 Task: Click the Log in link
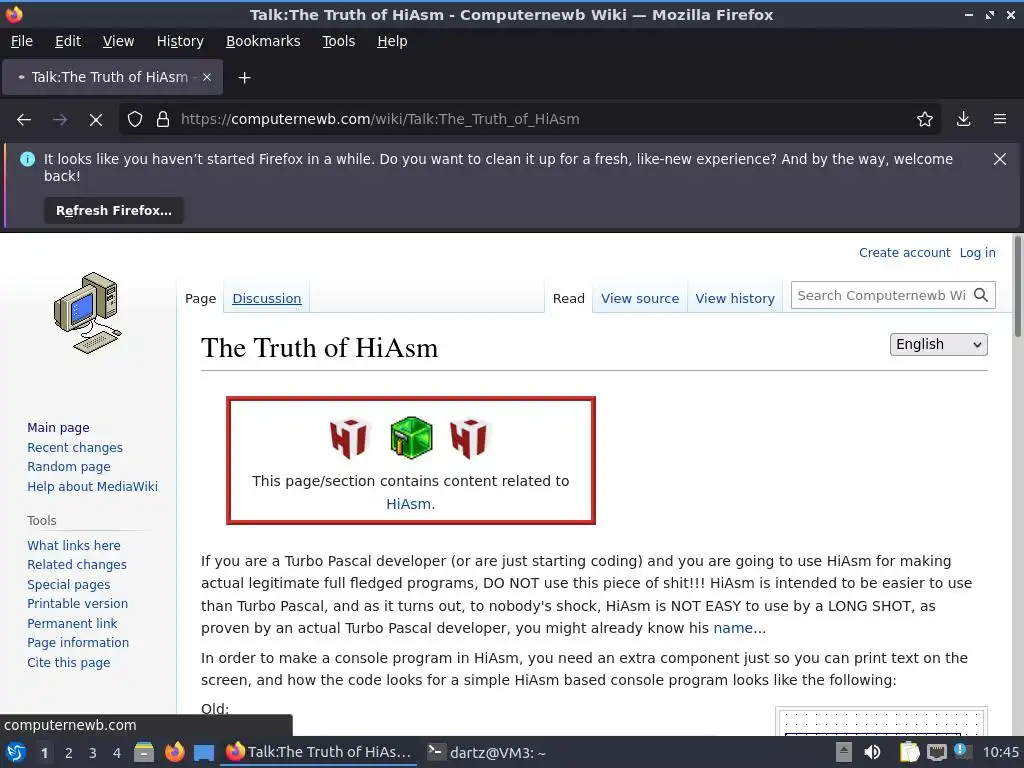click(x=978, y=253)
